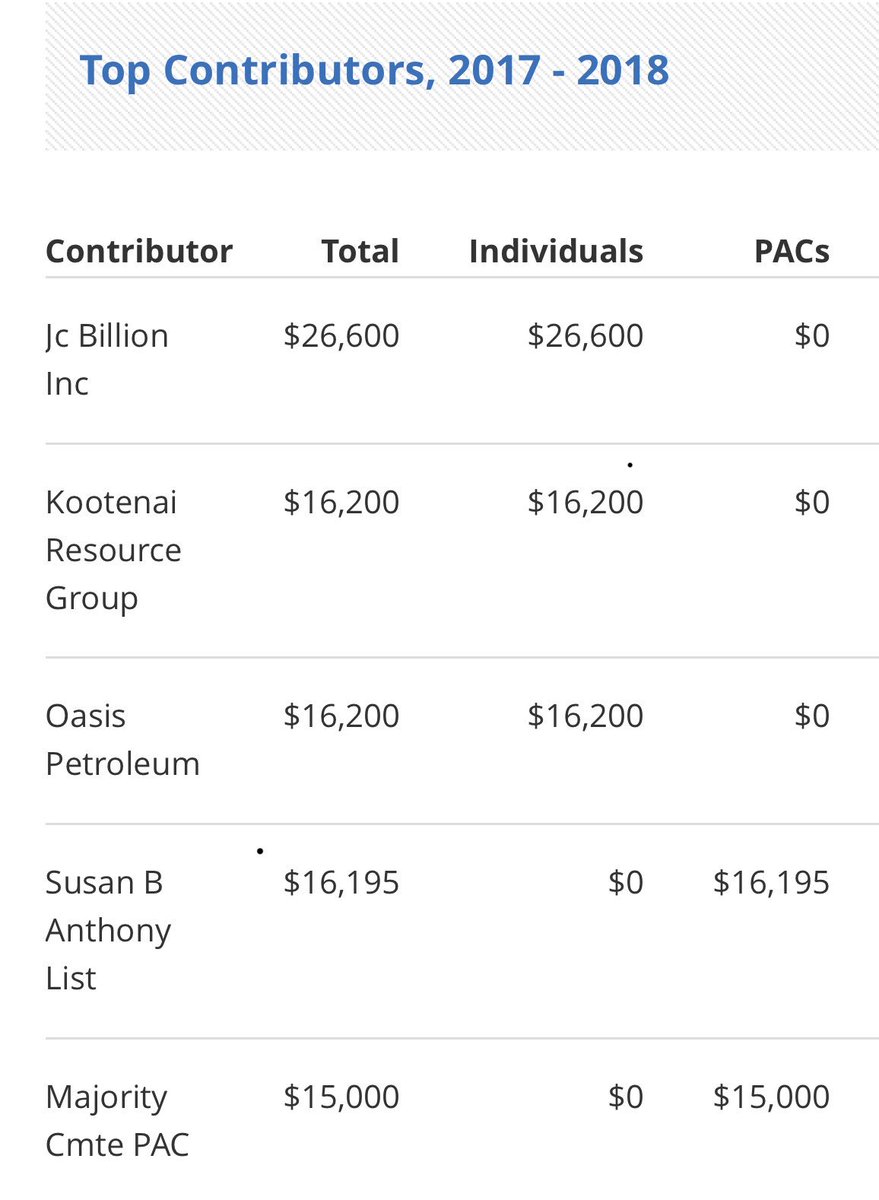The width and height of the screenshot is (879, 1200).
Task: Select the Total column header
Action: pos(360,251)
